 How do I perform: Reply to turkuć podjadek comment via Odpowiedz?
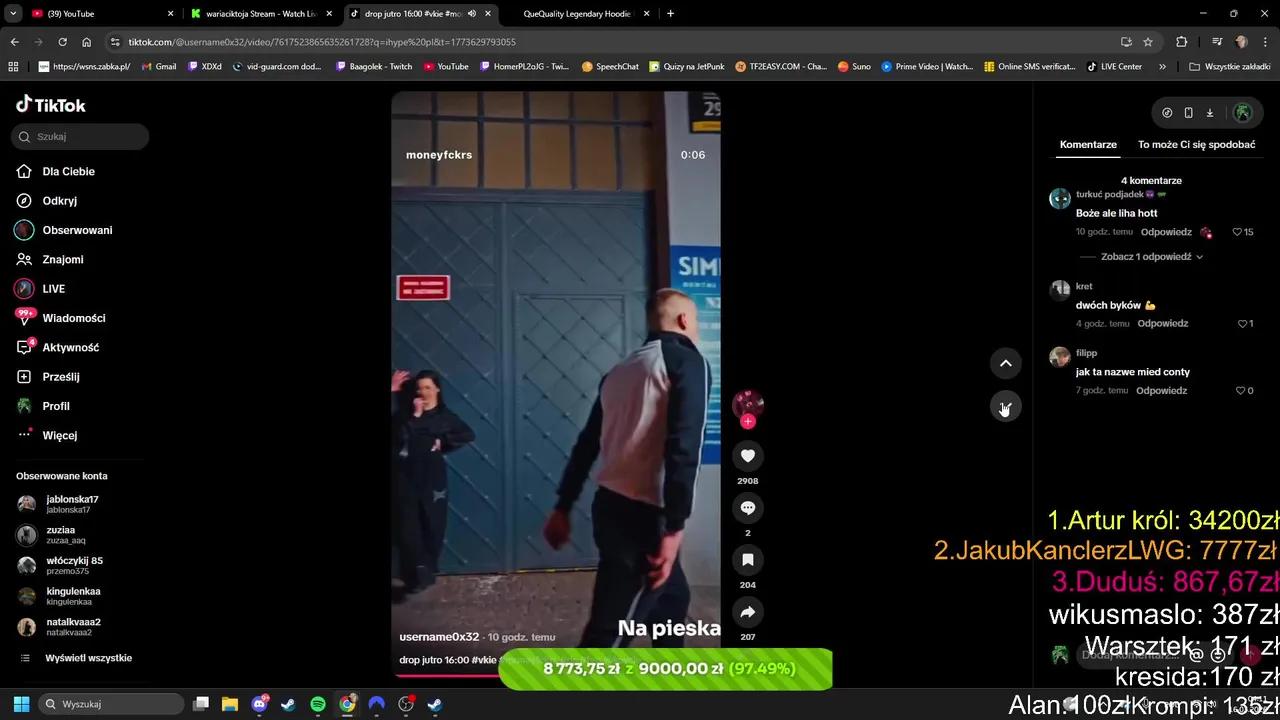[x=1166, y=232]
